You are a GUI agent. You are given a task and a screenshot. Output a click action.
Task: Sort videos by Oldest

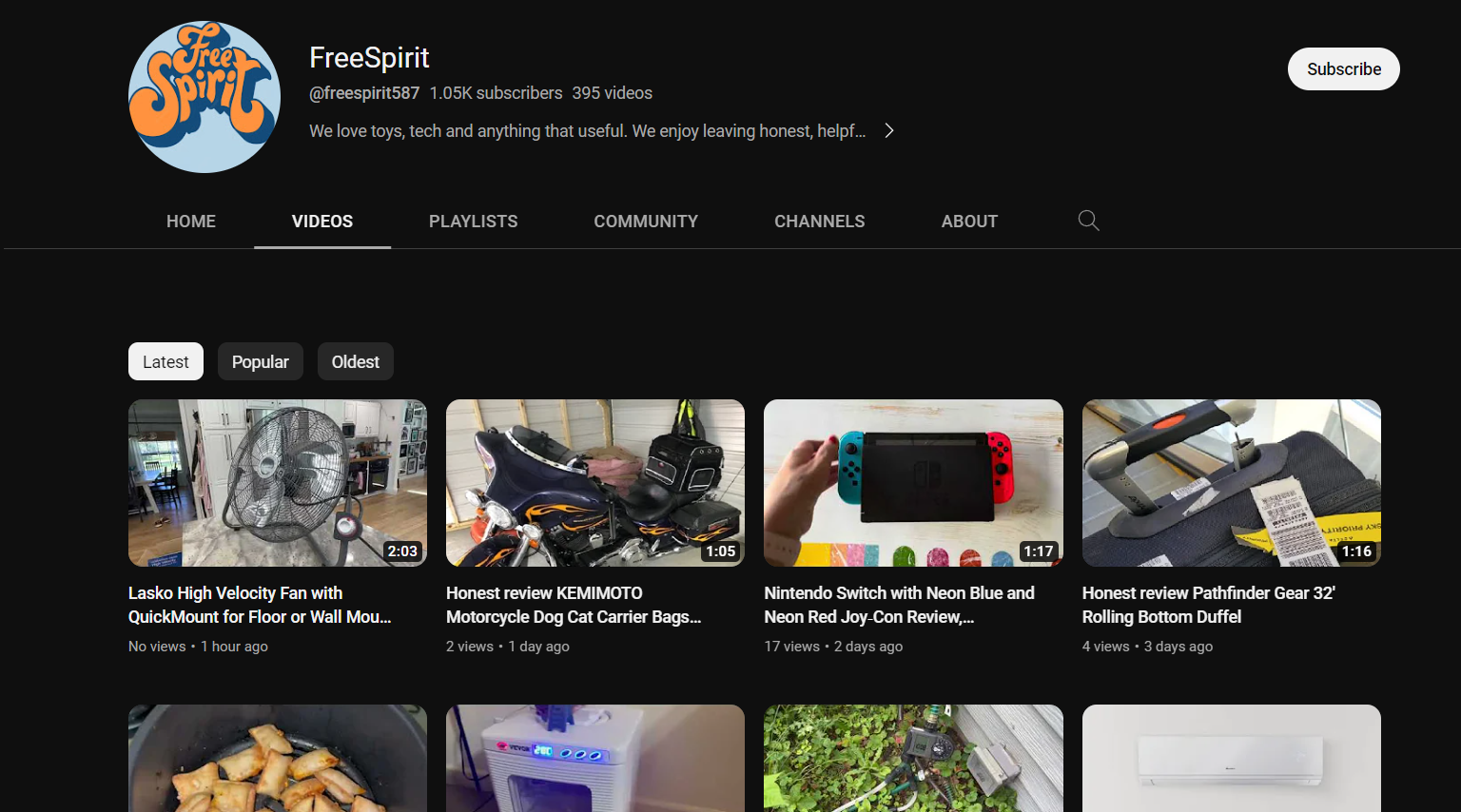355,362
